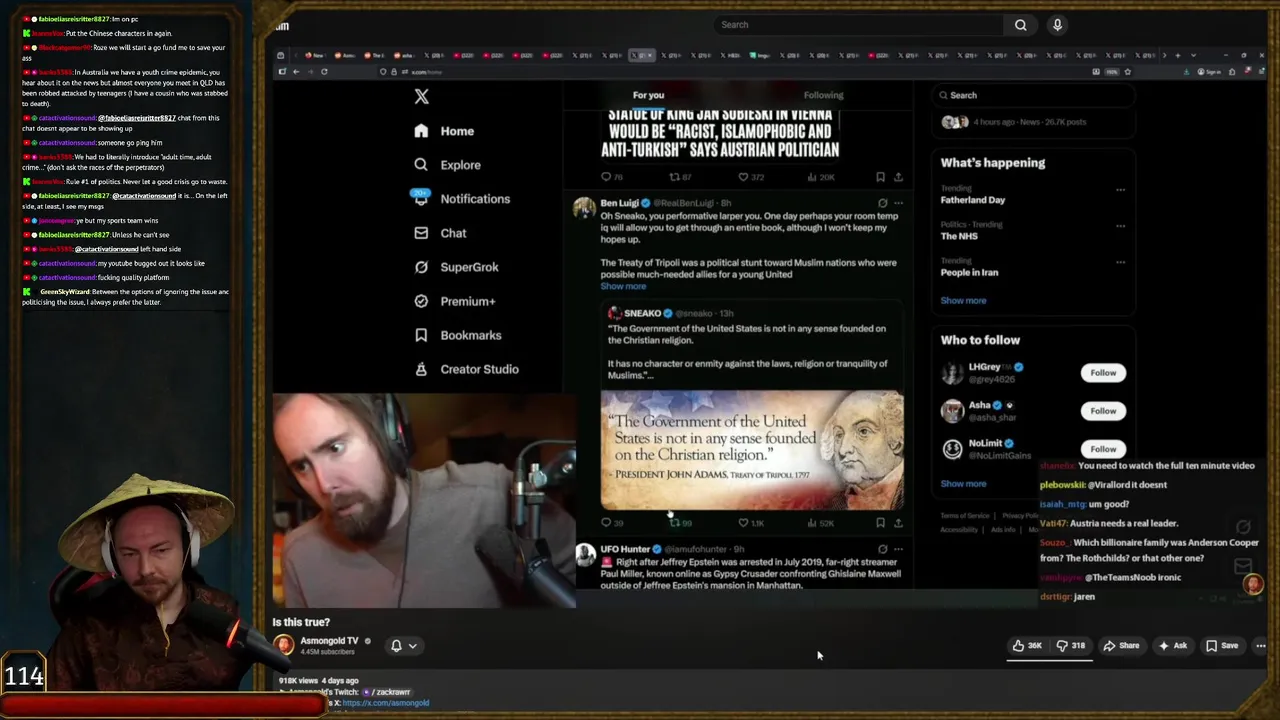Image resolution: width=1280 pixels, height=720 pixels.
Task: Open the Fatherland Day trend
Action: coord(972,200)
